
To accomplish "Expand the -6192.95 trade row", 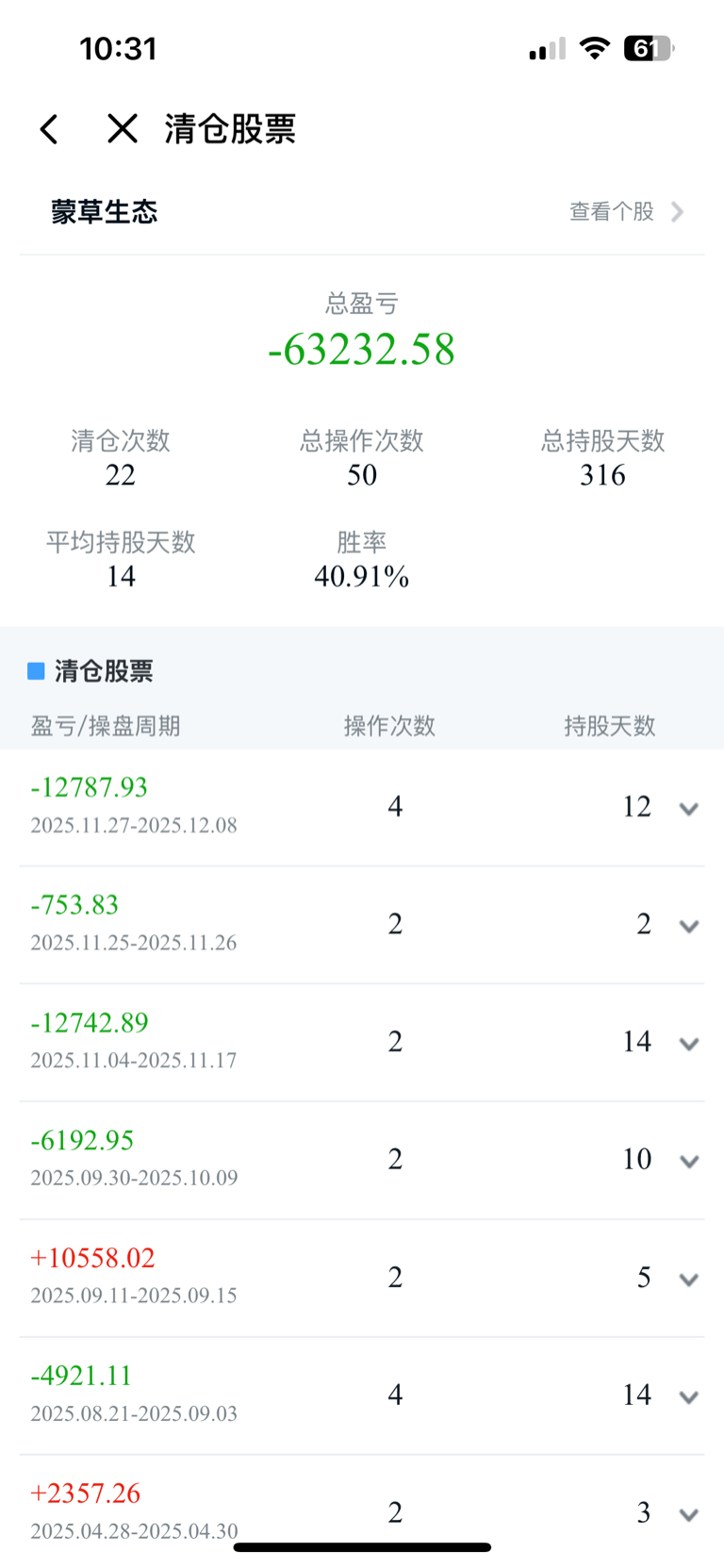I will tap(689, 1162).
